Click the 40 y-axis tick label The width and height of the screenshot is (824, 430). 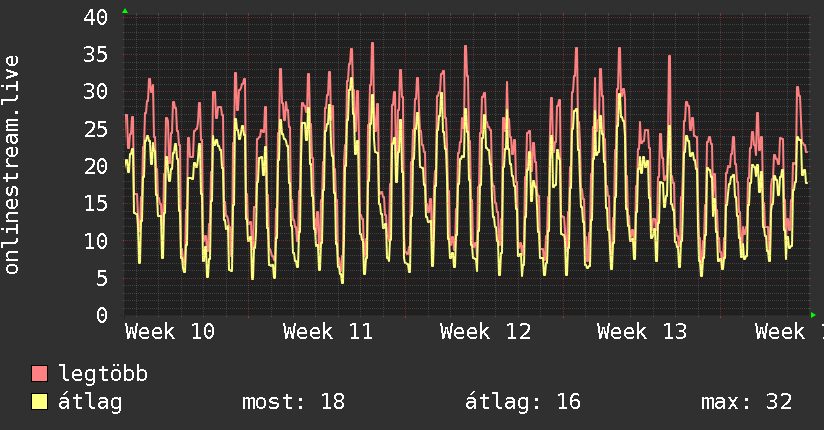click(96, 17)
